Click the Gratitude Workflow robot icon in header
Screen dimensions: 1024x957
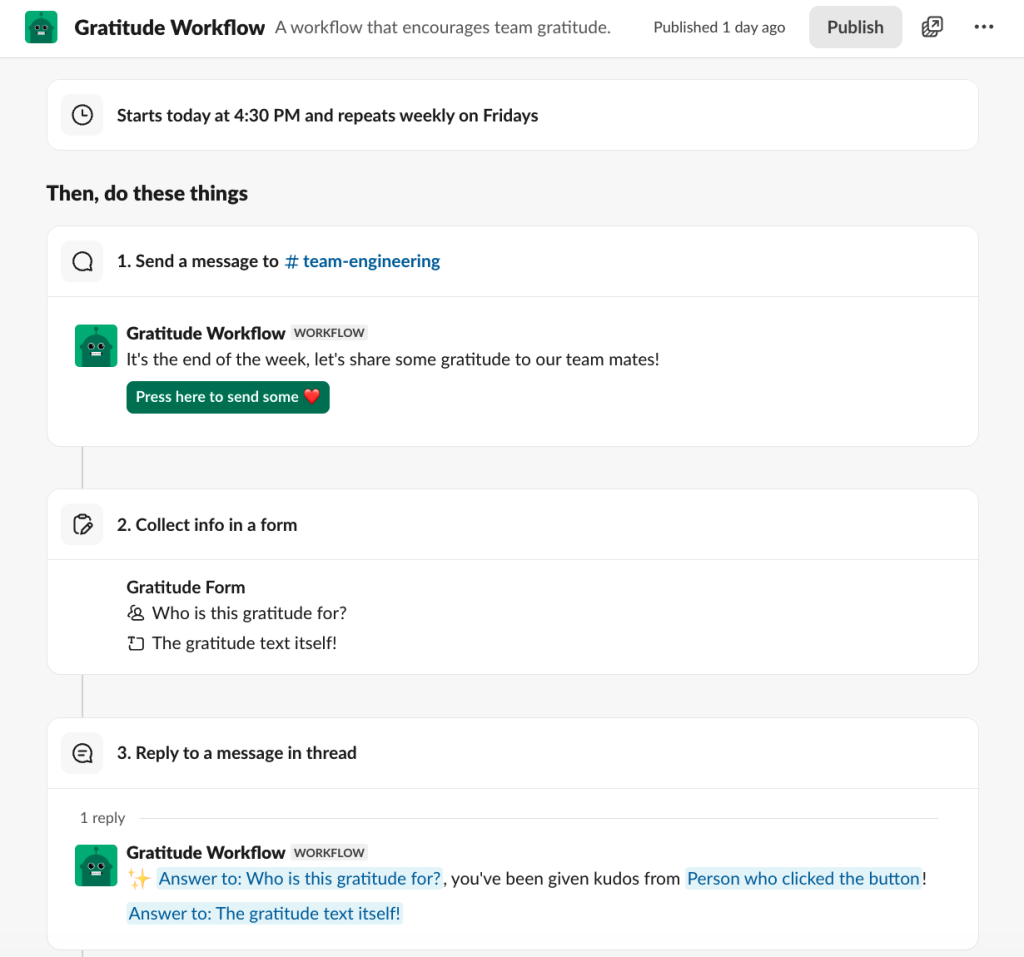(x=41, y=27)
